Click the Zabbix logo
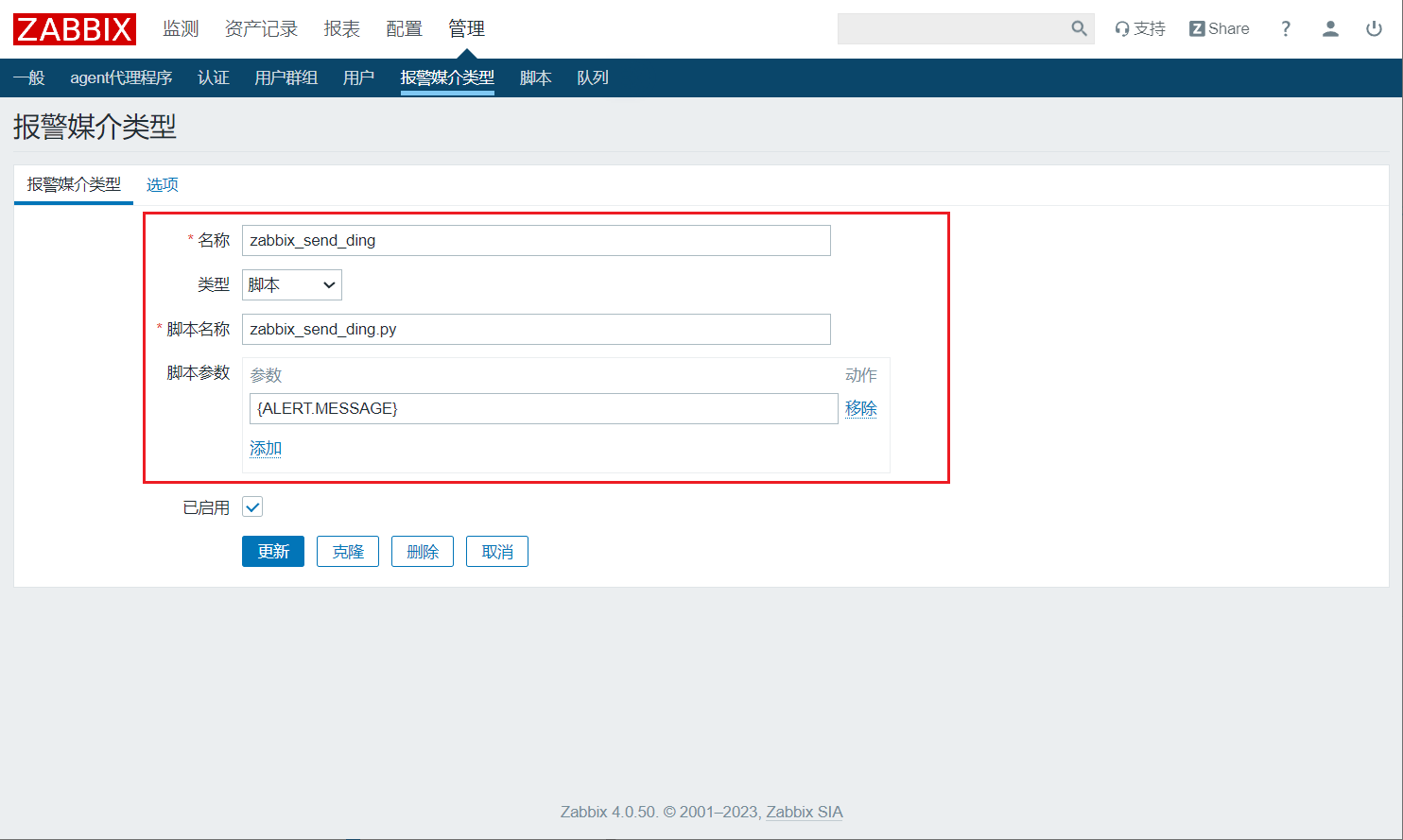1403x840 pixels. coord(75,29)
